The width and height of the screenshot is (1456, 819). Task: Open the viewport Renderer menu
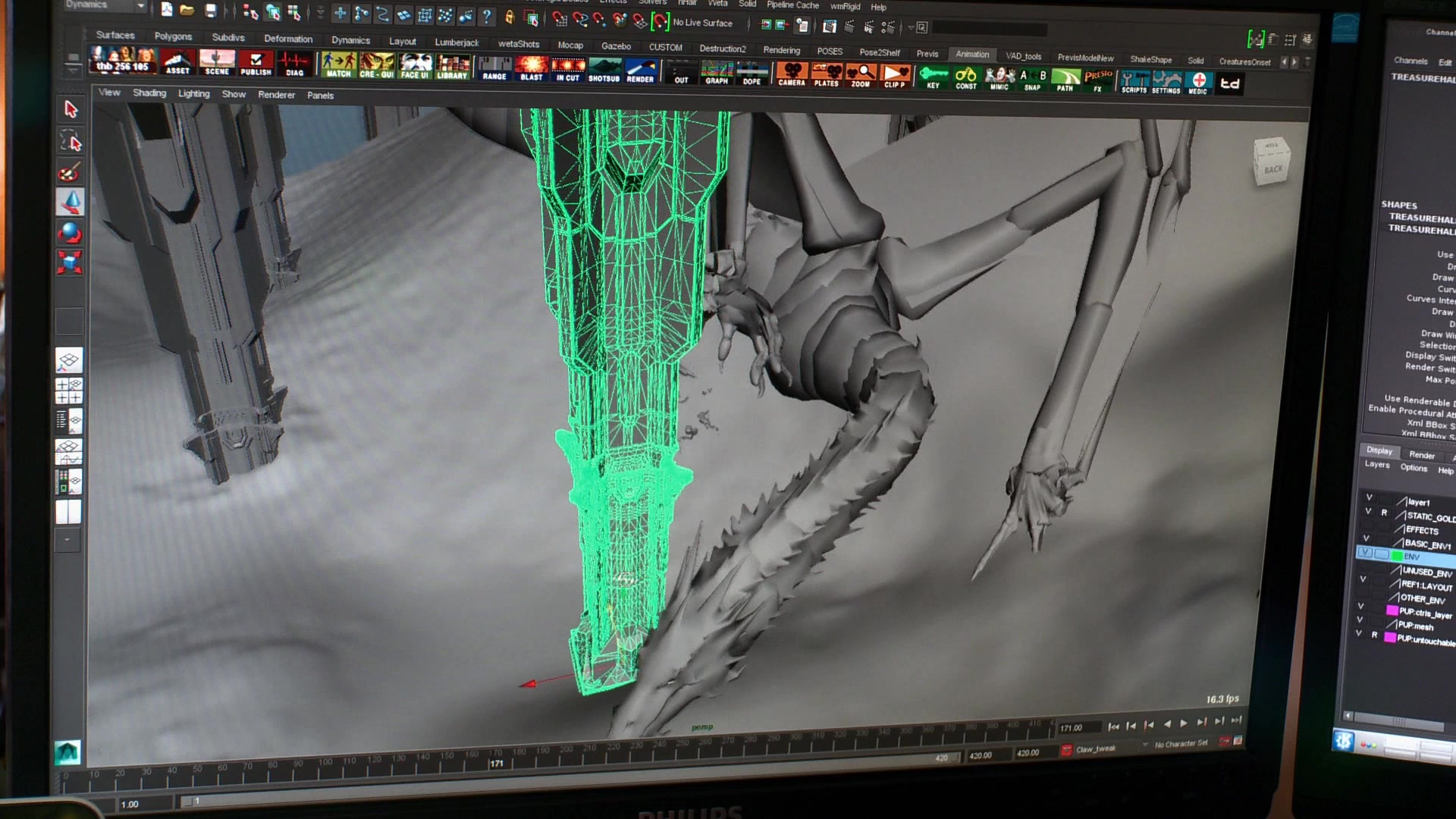pyautogui.click(x=276, y=95)
